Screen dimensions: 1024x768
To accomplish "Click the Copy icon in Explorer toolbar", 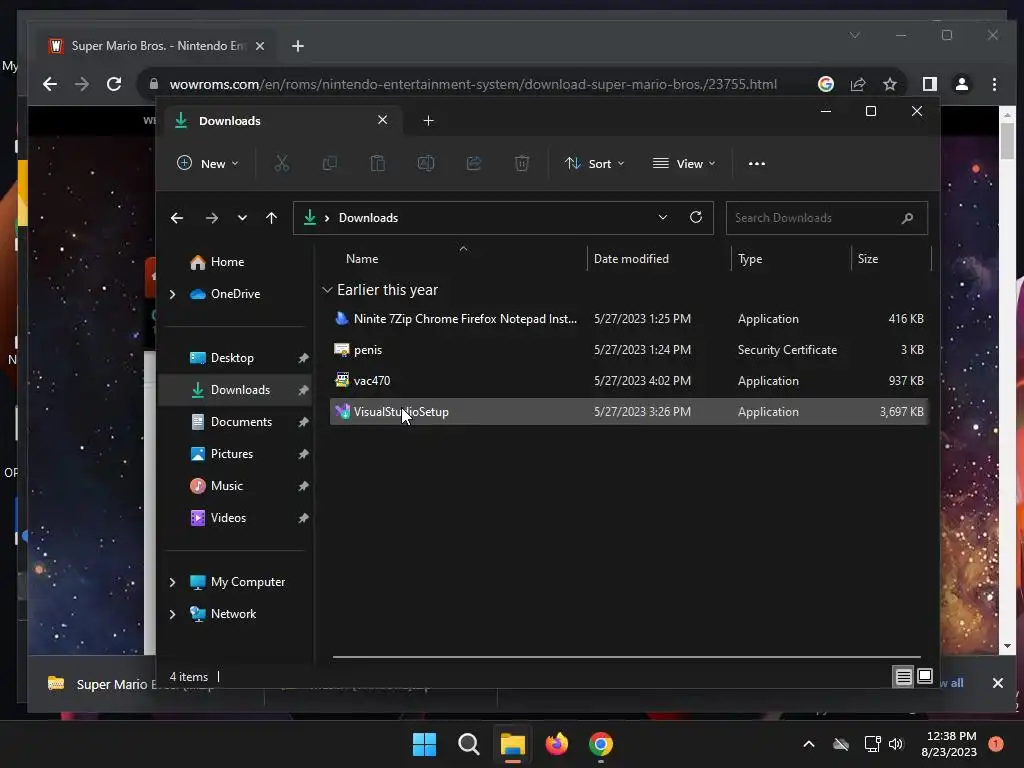I will pyautogui.click(x=330, y=163).
